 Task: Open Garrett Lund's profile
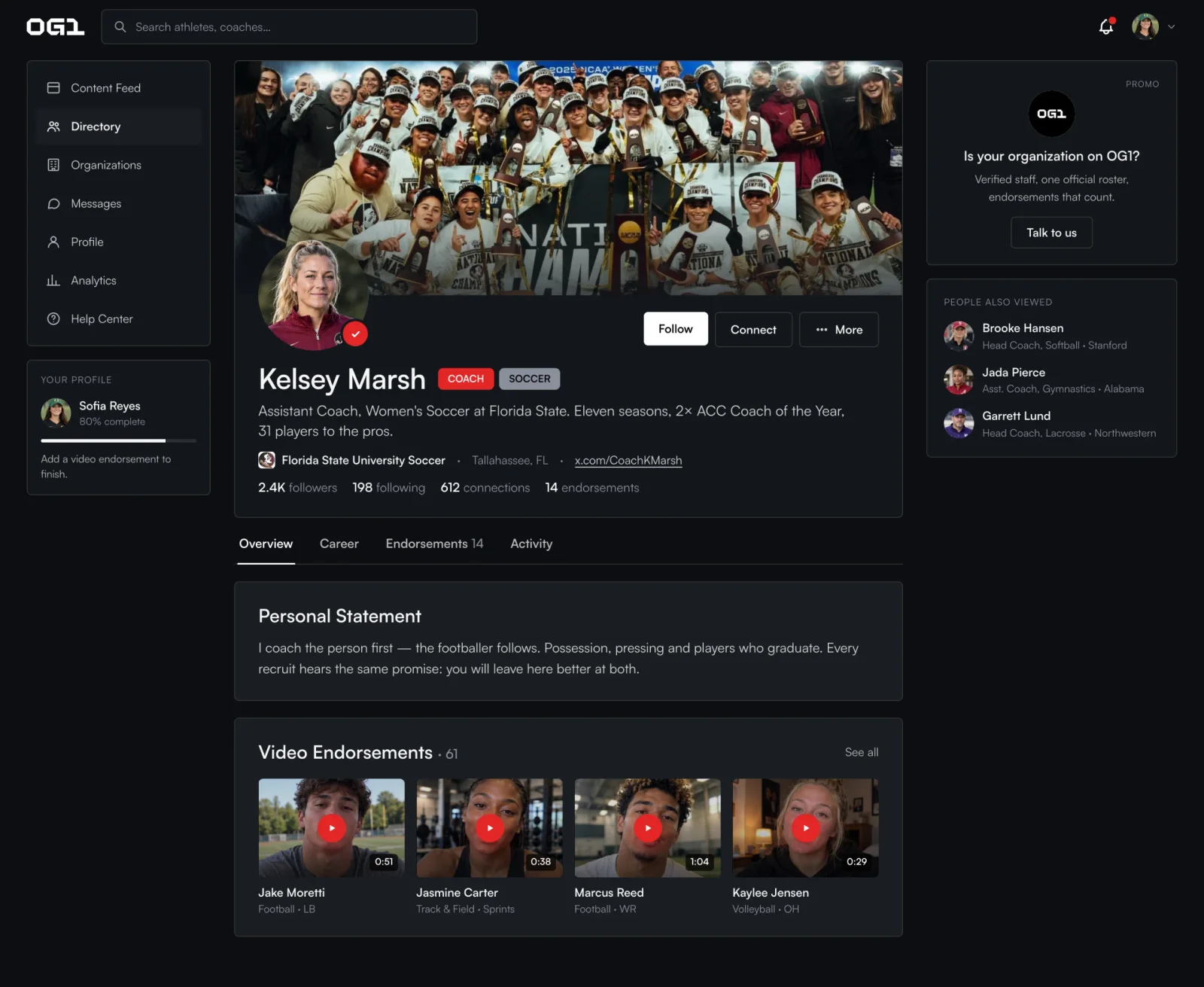(1051, 424)
